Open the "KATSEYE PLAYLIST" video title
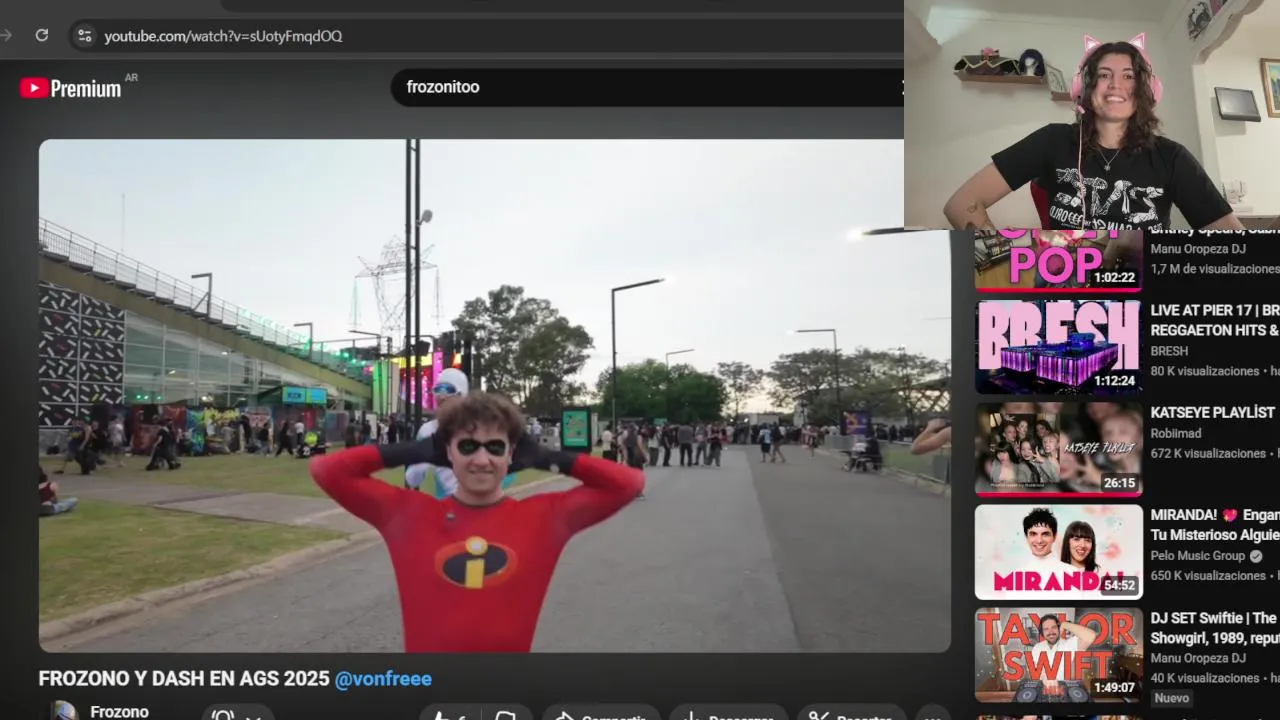 click(x=1212, y=412)
